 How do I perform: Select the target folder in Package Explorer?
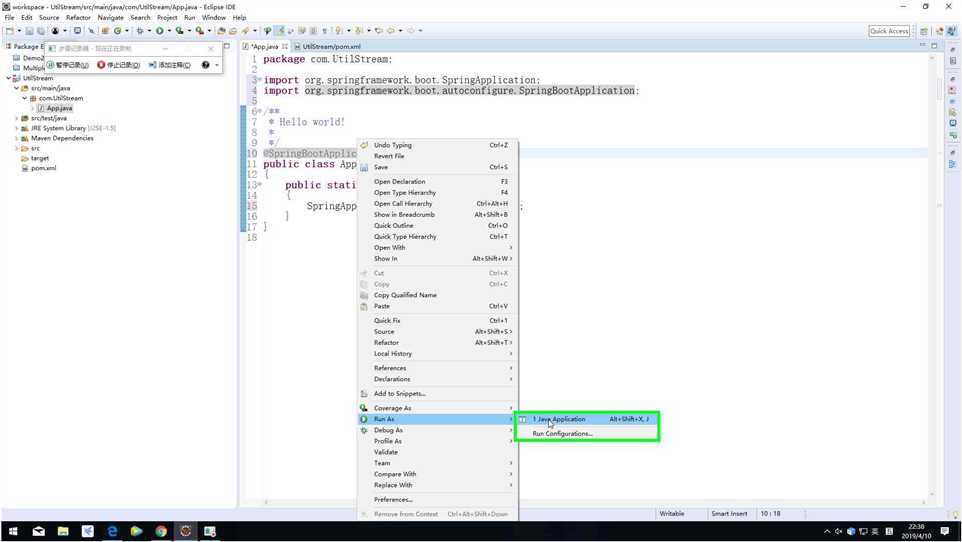[x=36, y=158]
